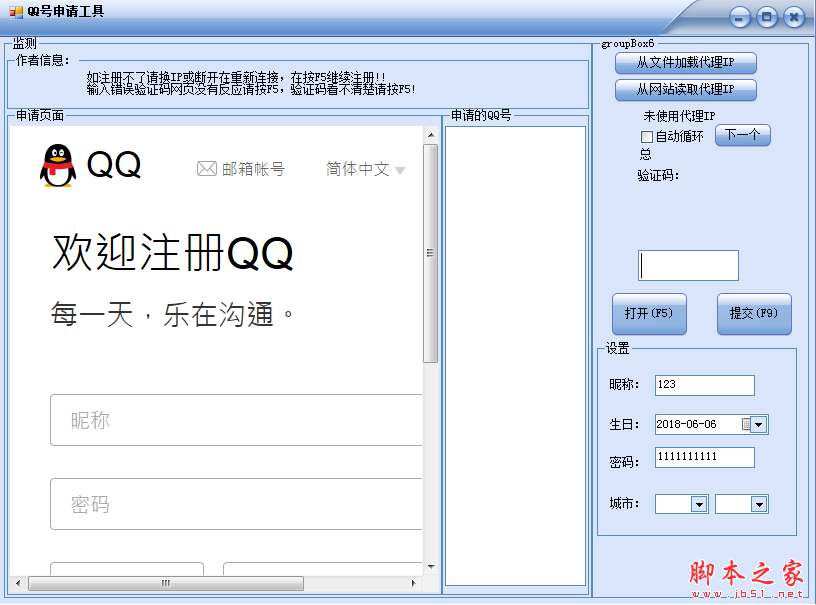
Task: Open the 邮箱帐号 link
Action: click(253, 169)
